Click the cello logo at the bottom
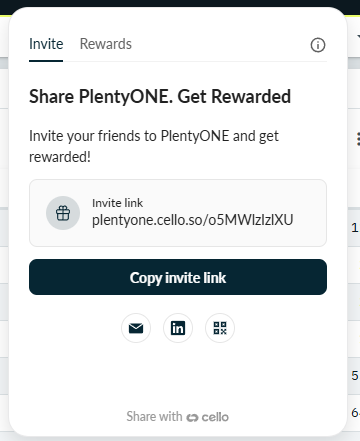This screenshot has width=360, height=441. pyautogui.click(x=208, y=417)
